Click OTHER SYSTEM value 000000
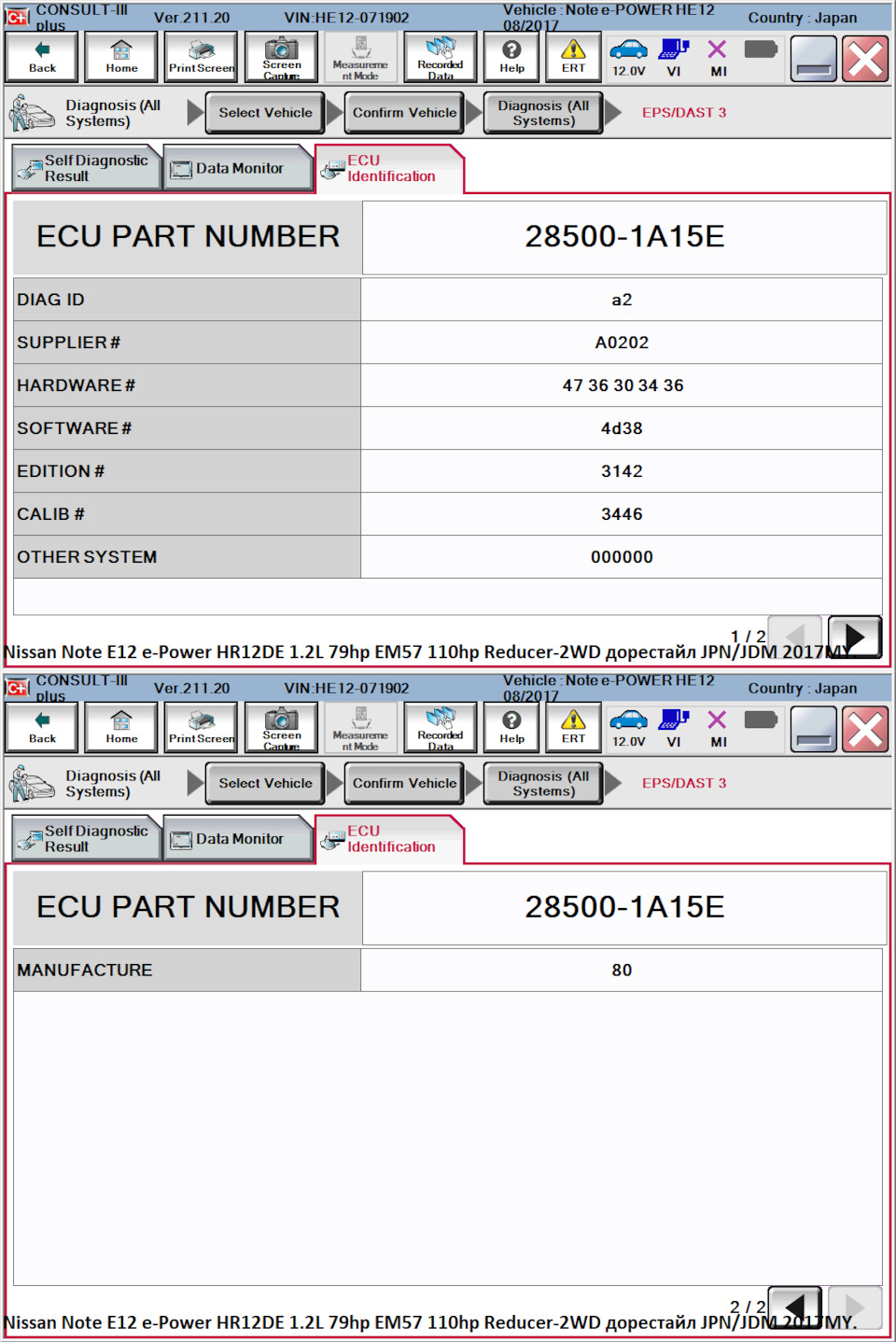The image size is (896, 1342). [x=622, y=557]
